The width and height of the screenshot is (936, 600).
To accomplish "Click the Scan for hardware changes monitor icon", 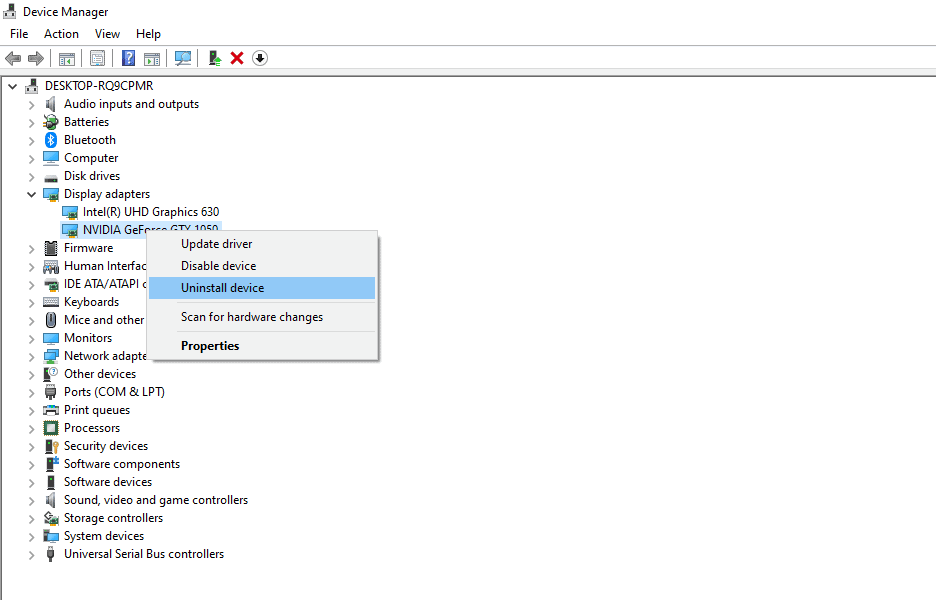I will pyautogui.click(x=183, y=59).
